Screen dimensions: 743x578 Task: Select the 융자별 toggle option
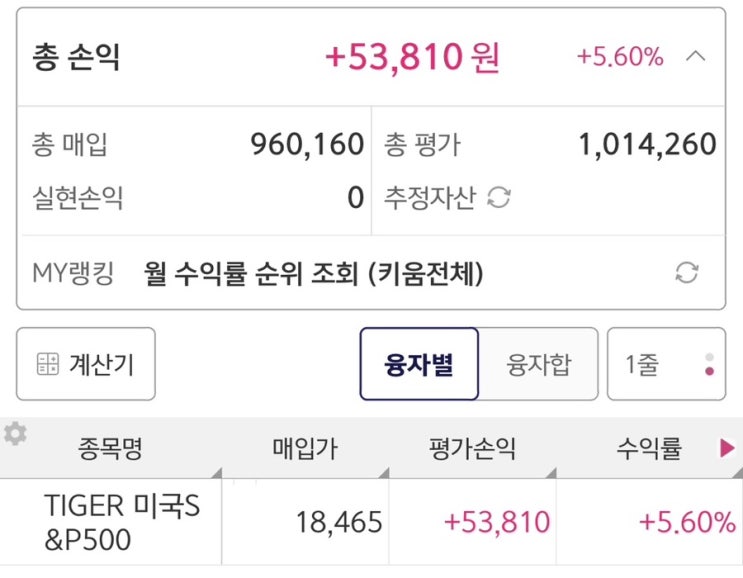(420, 364)
